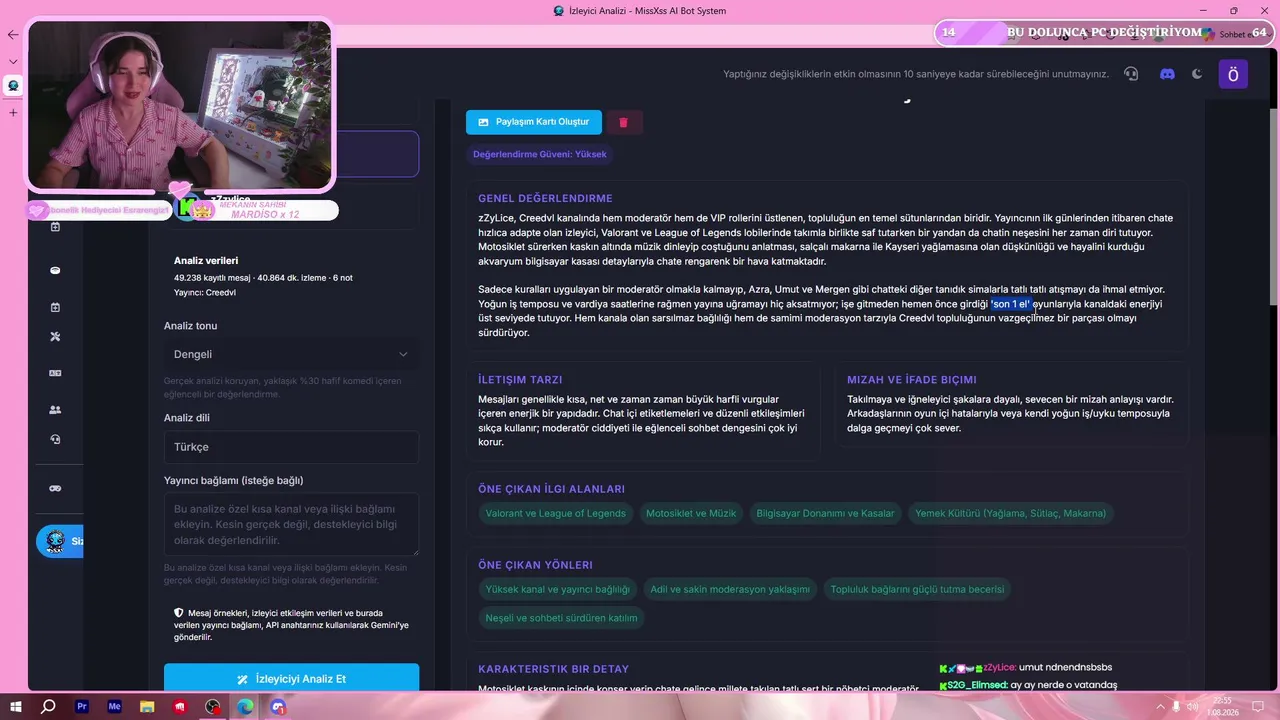1280x720 pixels.
Task: Open the tools wrench icon in the sidebar
Action: point(55,337)
